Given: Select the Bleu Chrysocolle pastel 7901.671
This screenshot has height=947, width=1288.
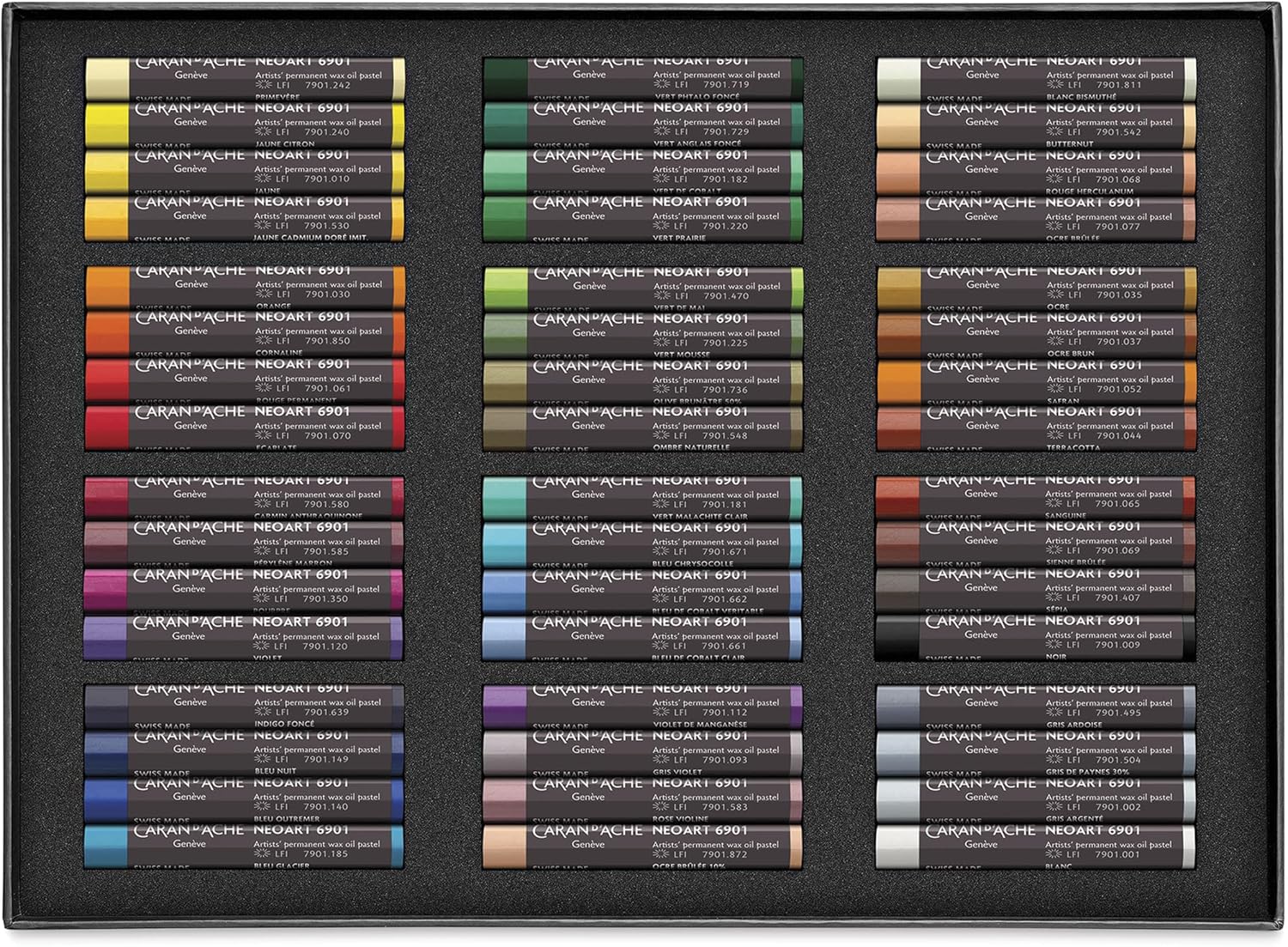Looking at the screenshot, I should tap(643, 544).
